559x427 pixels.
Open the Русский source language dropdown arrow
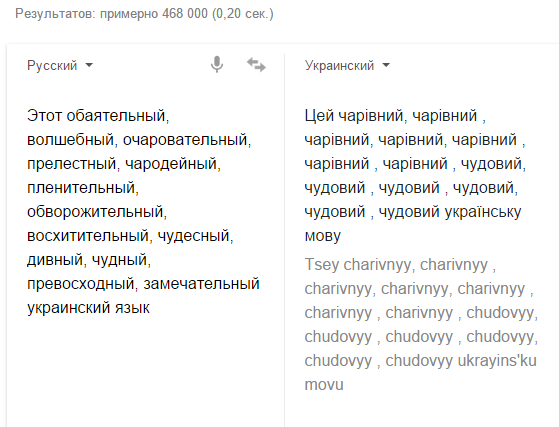(x=89, y=65)
